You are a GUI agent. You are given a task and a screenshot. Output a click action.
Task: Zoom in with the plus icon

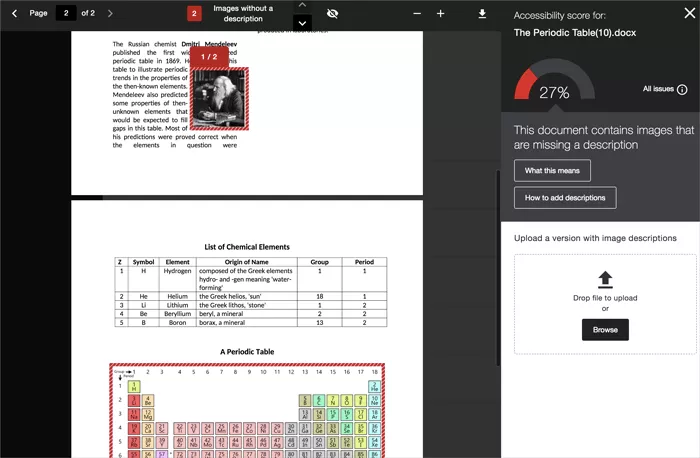441,13
